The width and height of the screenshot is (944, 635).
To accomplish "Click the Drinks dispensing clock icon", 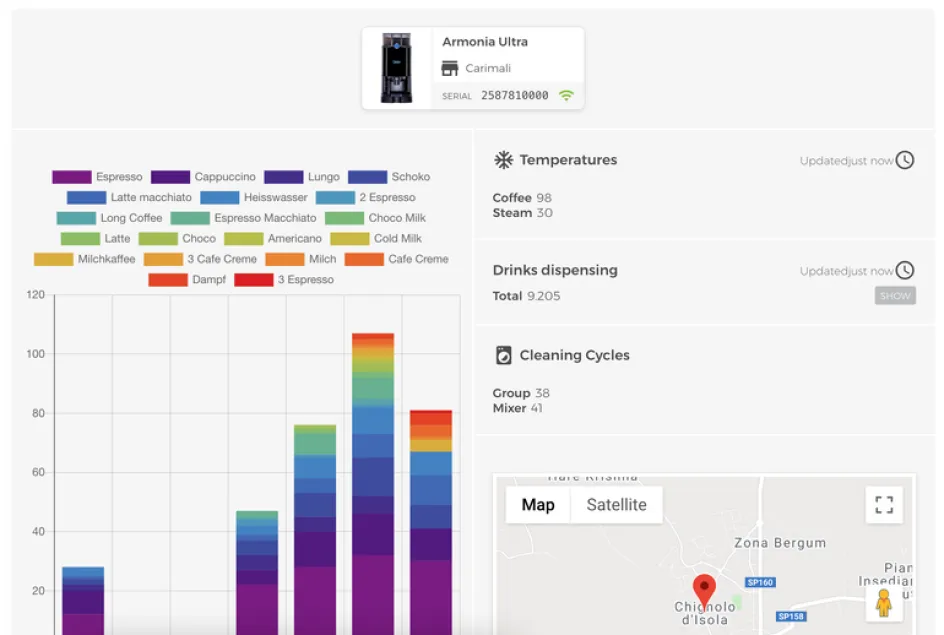I will pyautogui.click(x=904, y=270).
